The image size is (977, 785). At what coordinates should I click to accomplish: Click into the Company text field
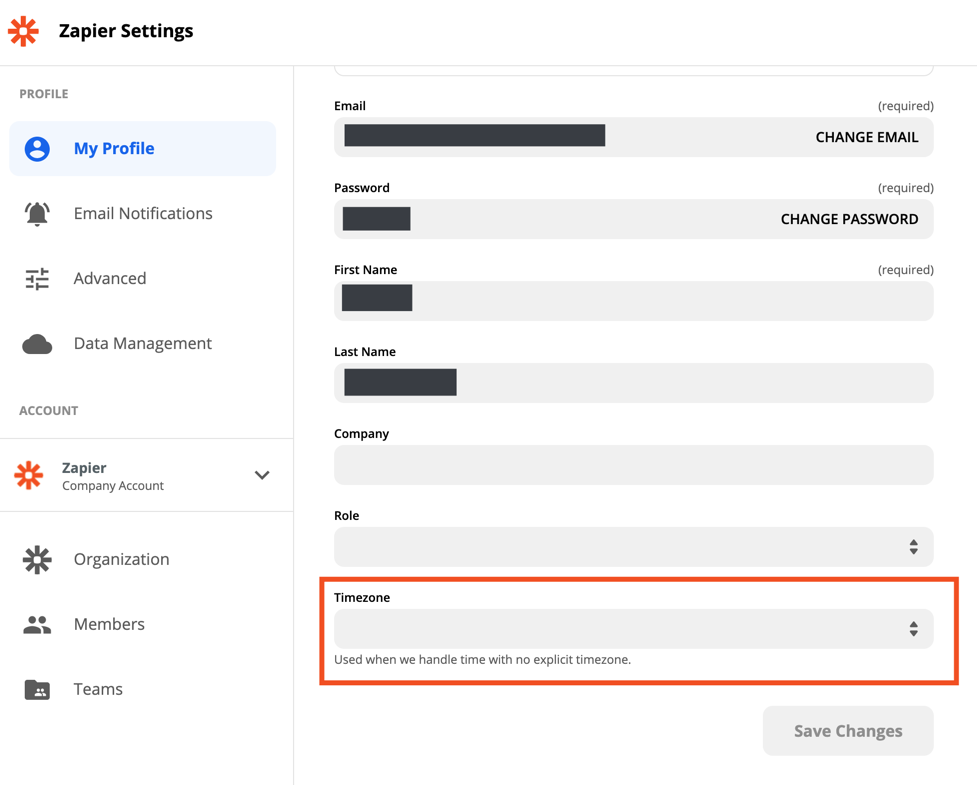633,465
